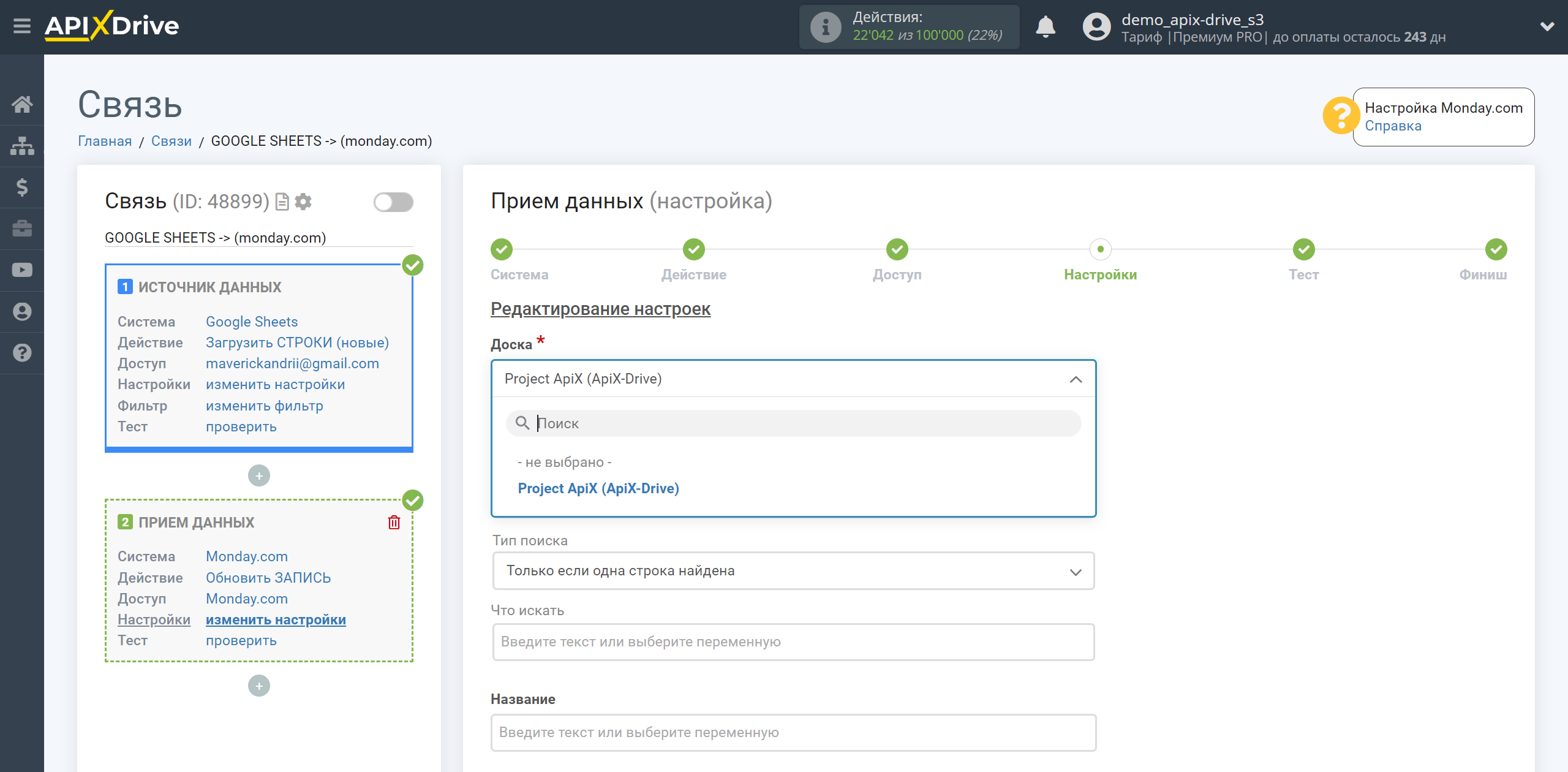Click изменить фильтр link
This screenshot has height=772, width=1568.
click(264, 406)
